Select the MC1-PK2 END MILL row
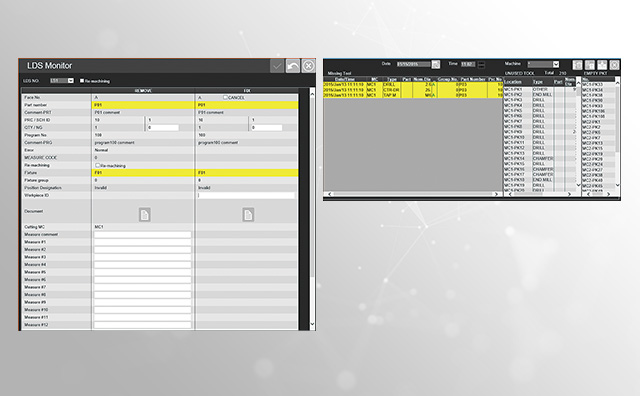The height and width of the screenshot is (396, 640). coord(540,95)
